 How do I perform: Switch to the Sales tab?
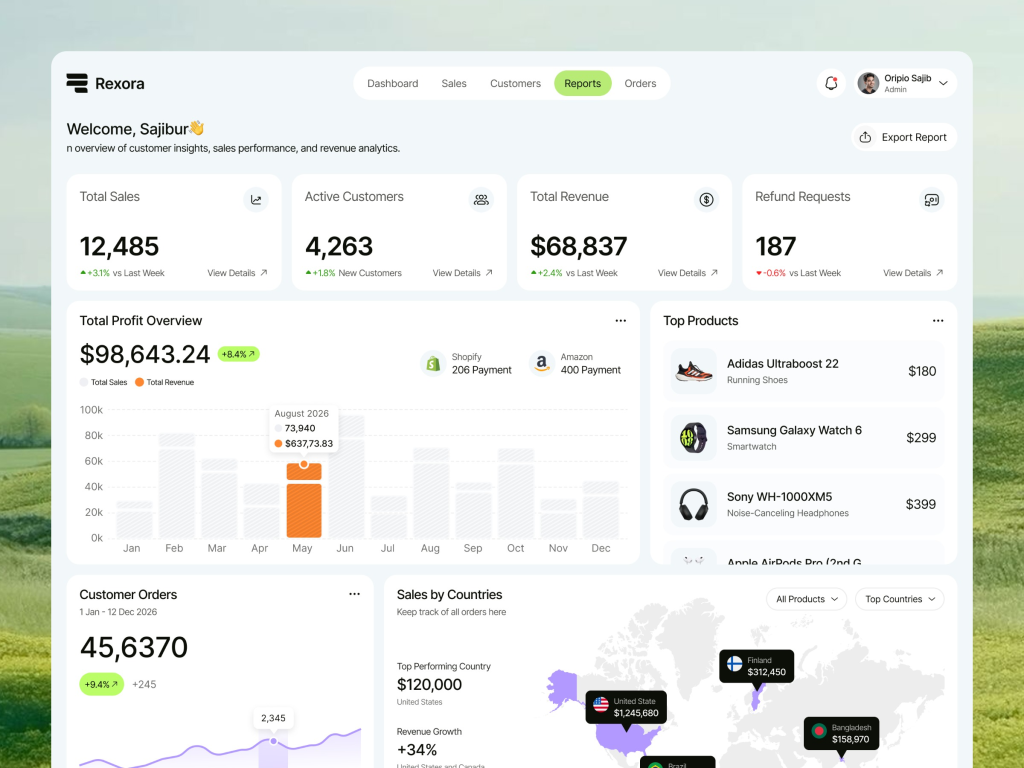[x=454, y=84]
